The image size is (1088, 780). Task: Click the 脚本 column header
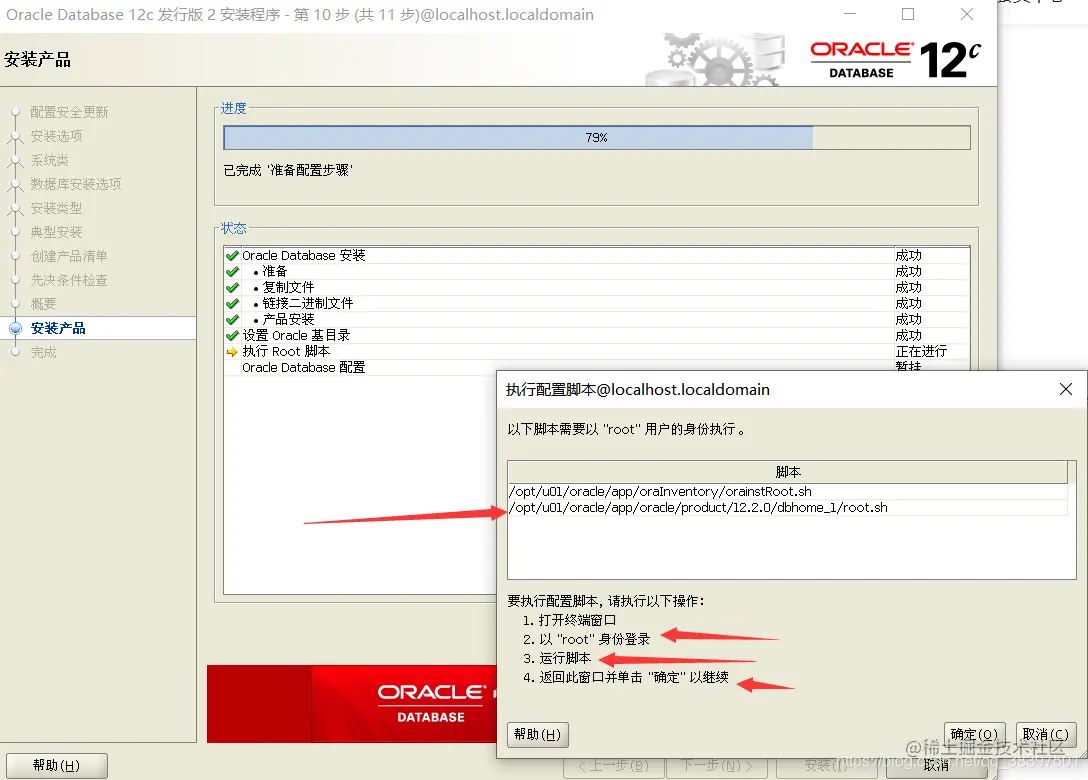(x=788, y=472)
